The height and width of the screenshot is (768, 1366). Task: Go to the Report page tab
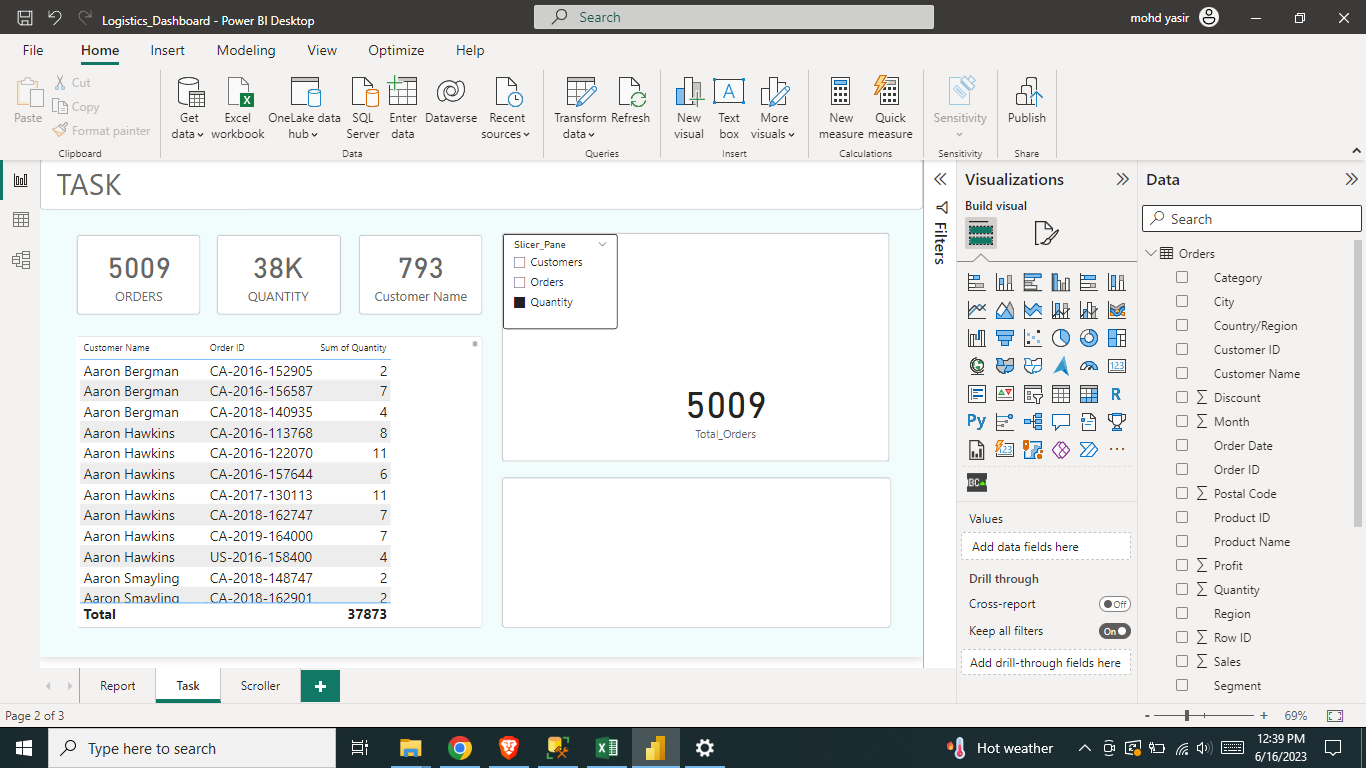[118, 685]
